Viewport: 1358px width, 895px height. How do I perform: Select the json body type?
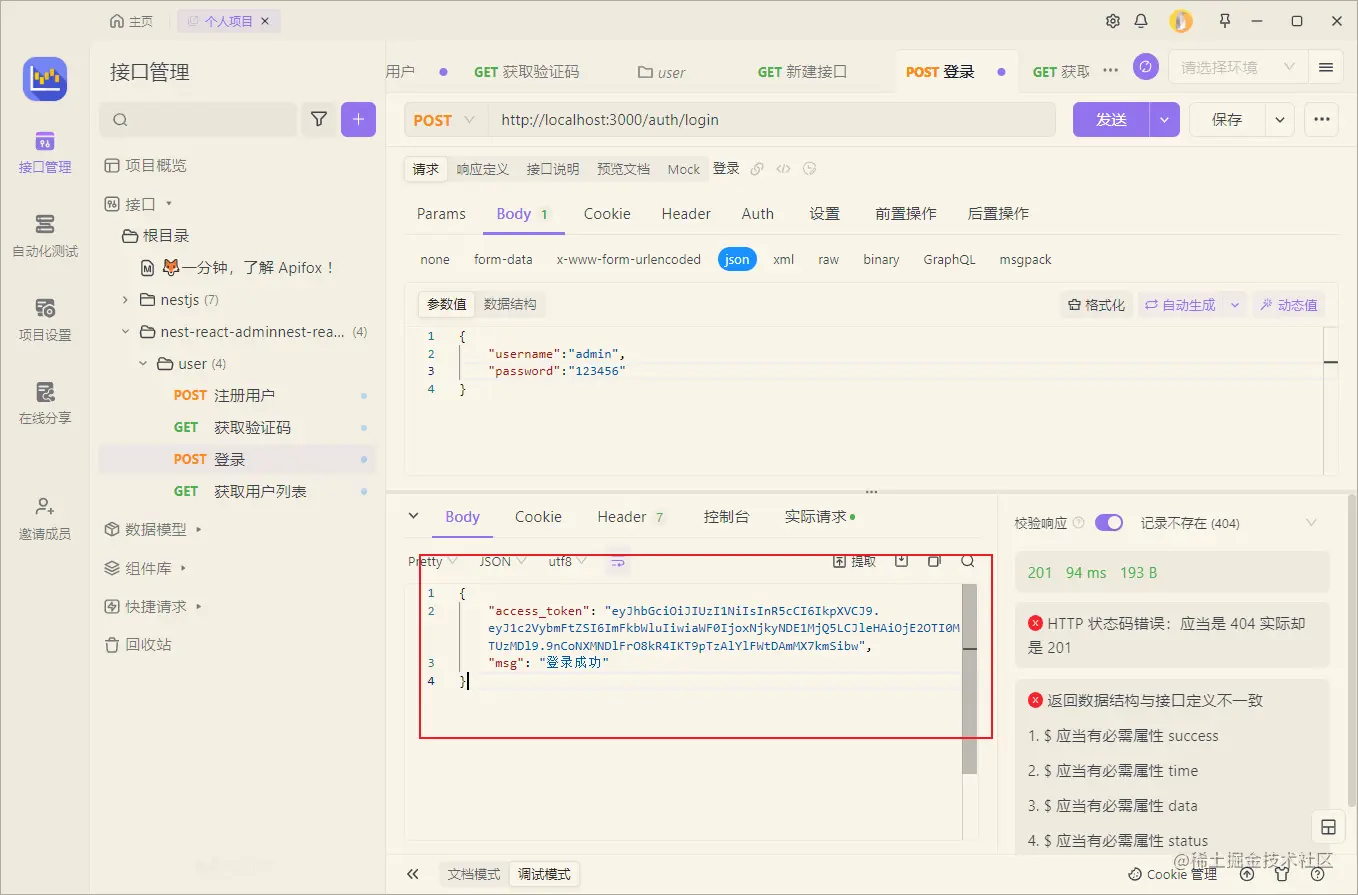(737, 259)
